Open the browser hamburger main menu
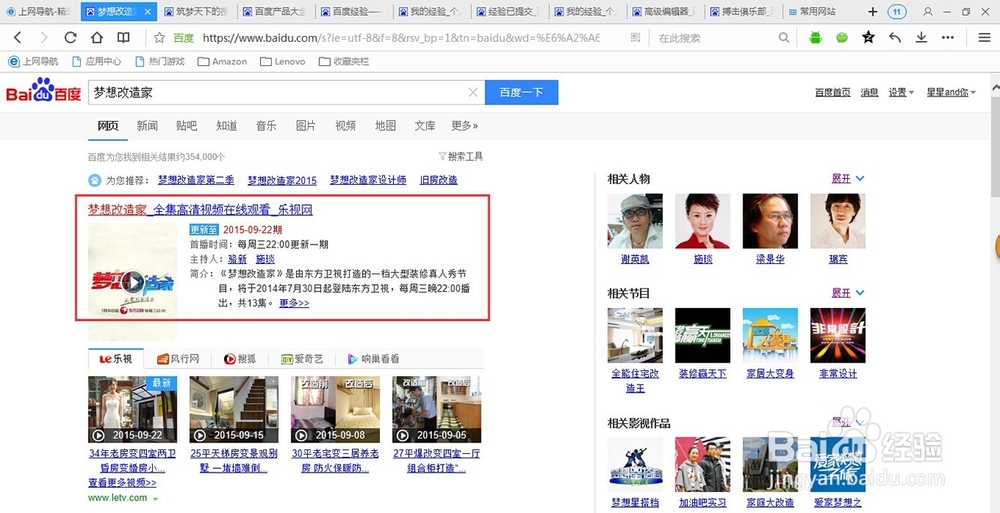 point(985,38)
